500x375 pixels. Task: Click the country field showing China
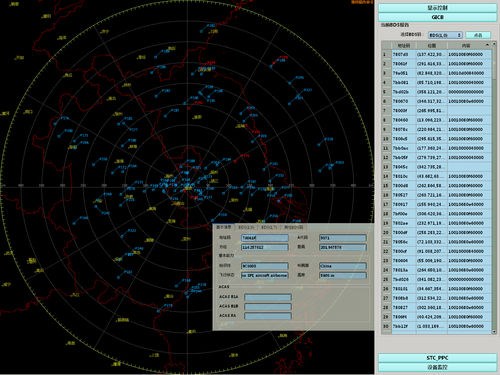pos(343,266)
